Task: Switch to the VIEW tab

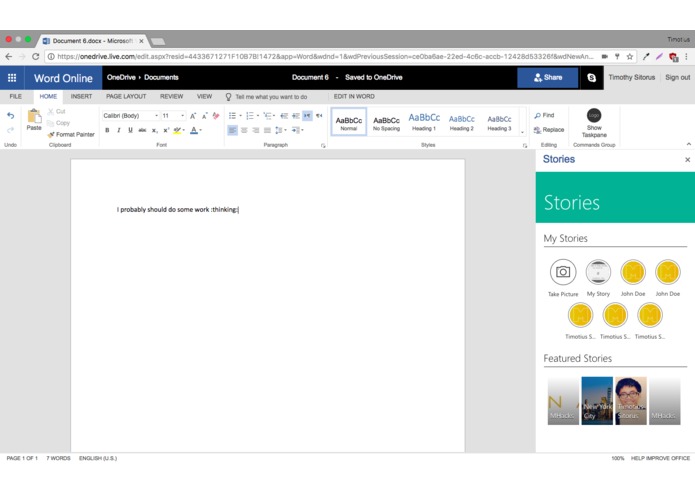Action: coord(204,97)
